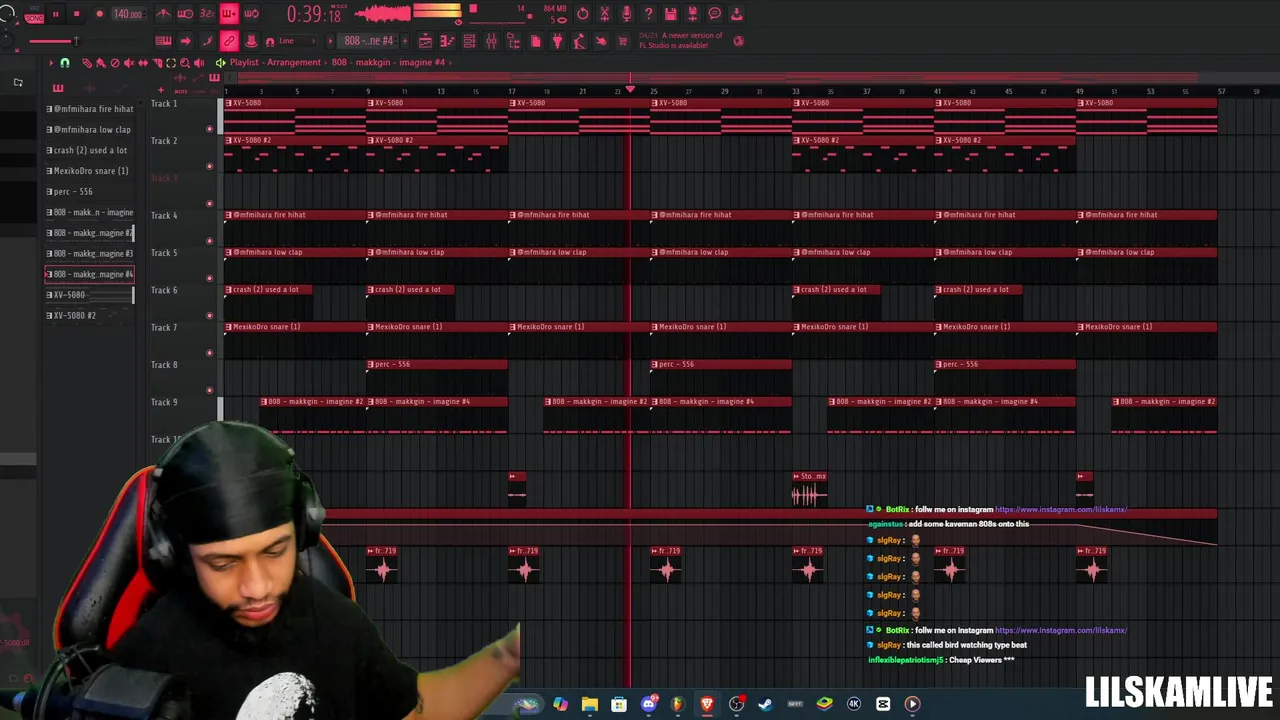This screenshot has width=1280, height=720.
Task: Toggle Pat/Song mode switch
Action: [34, 14]
